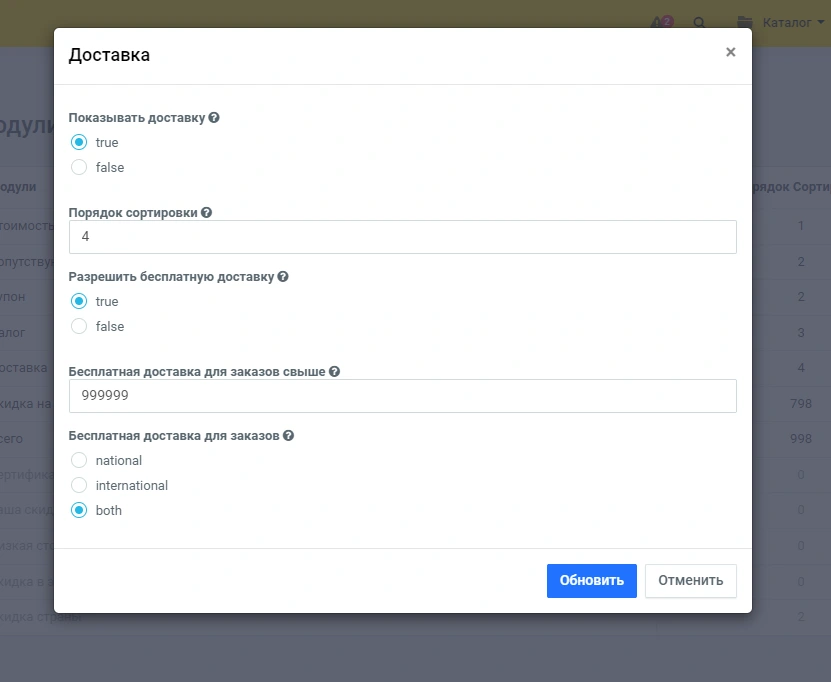Click help icon beside "Показывать доставку"
Viewport: 831px width, 682px height.
pyautogui.click(x=214, y=118)
